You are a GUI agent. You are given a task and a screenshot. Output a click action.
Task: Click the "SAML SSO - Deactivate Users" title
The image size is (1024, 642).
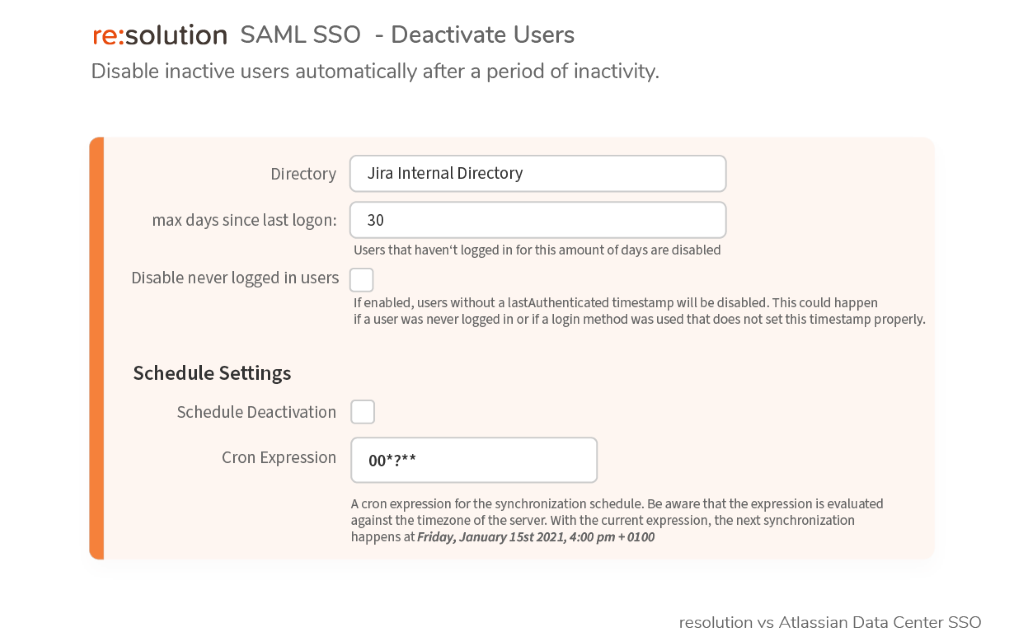pos(408,35)
